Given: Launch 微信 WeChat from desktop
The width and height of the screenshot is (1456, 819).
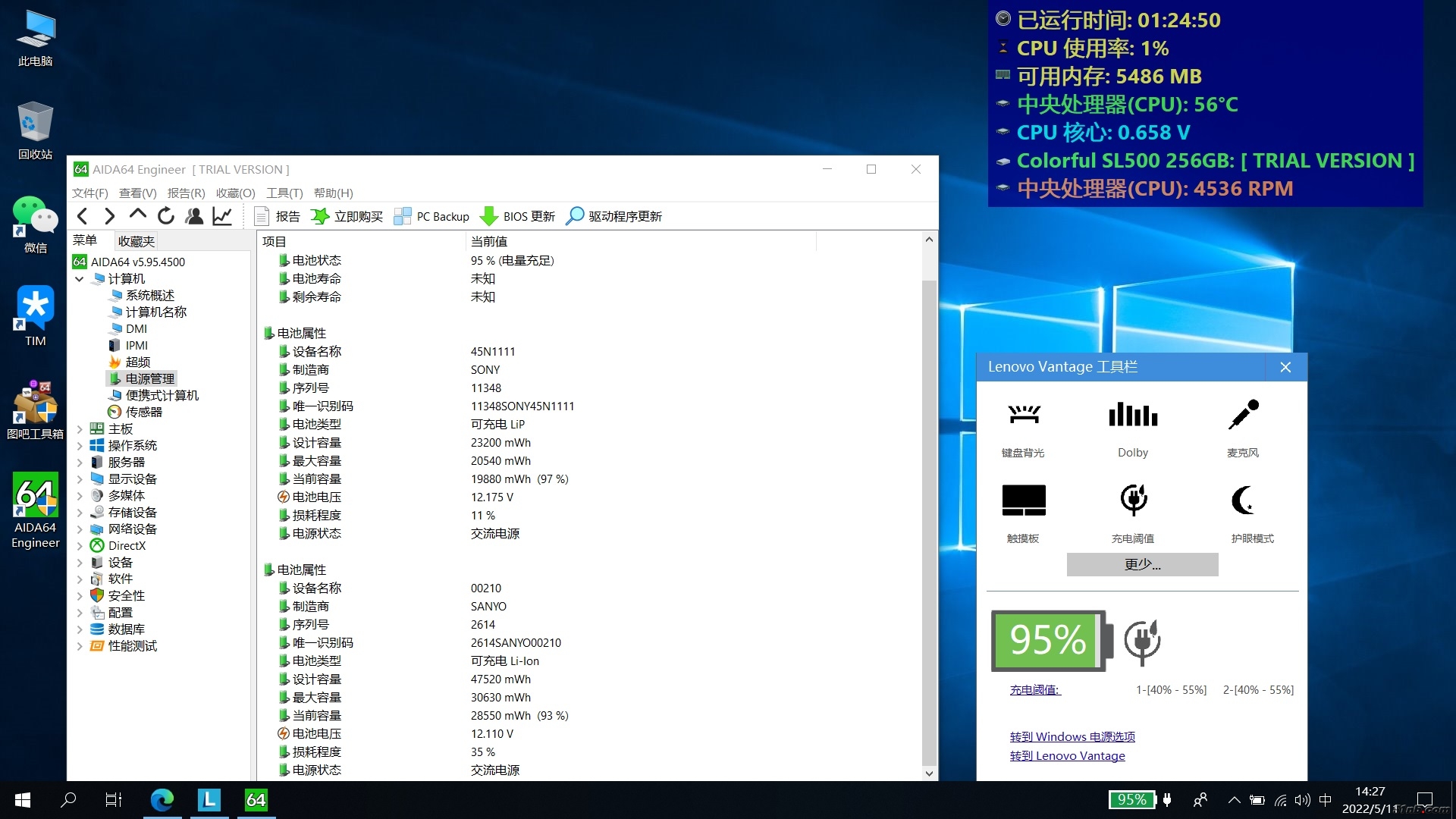Looking at the screenshot, I should 35,224.
